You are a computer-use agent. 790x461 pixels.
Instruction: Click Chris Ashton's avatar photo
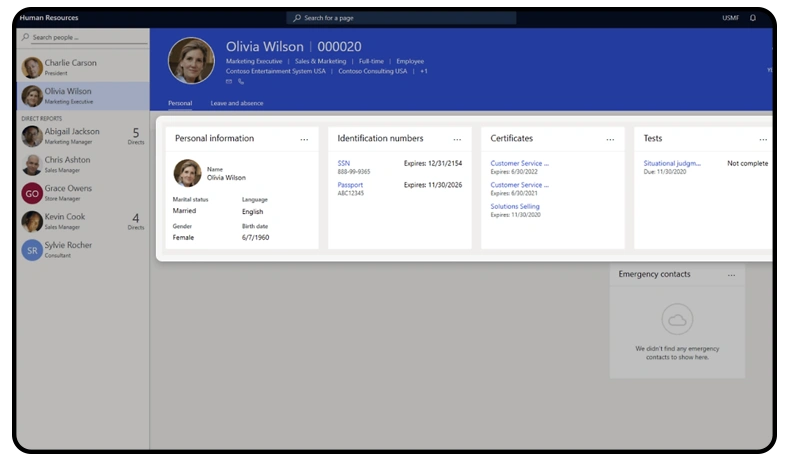tap(32, 165)
